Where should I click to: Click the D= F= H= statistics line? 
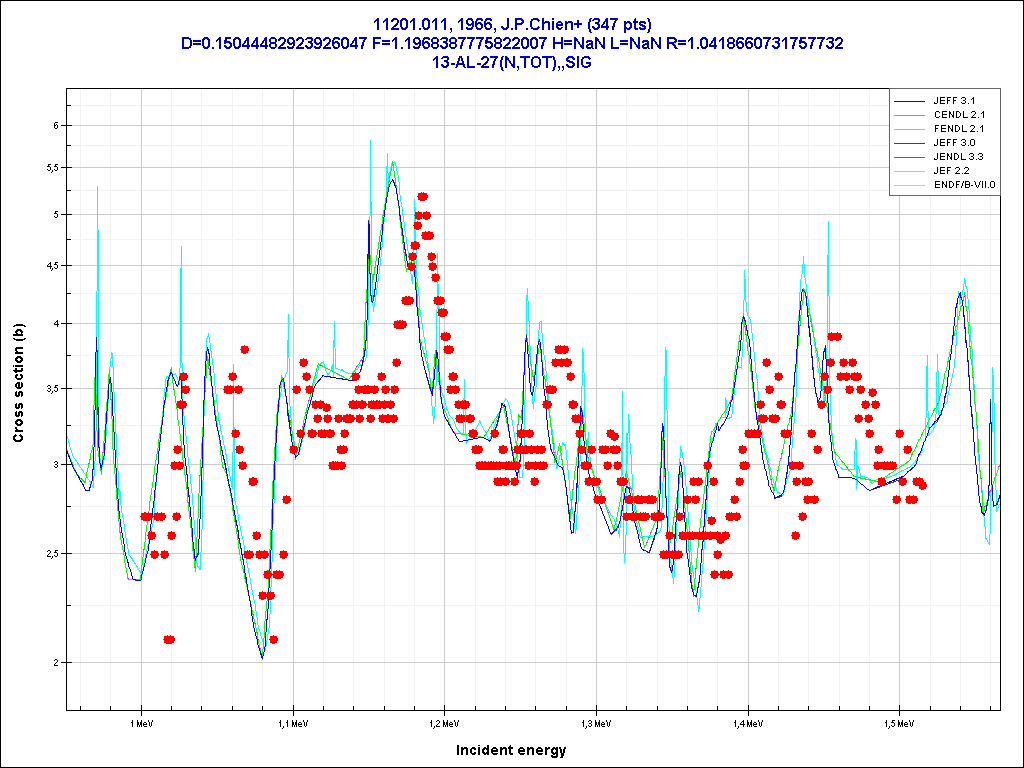[512, 43]
